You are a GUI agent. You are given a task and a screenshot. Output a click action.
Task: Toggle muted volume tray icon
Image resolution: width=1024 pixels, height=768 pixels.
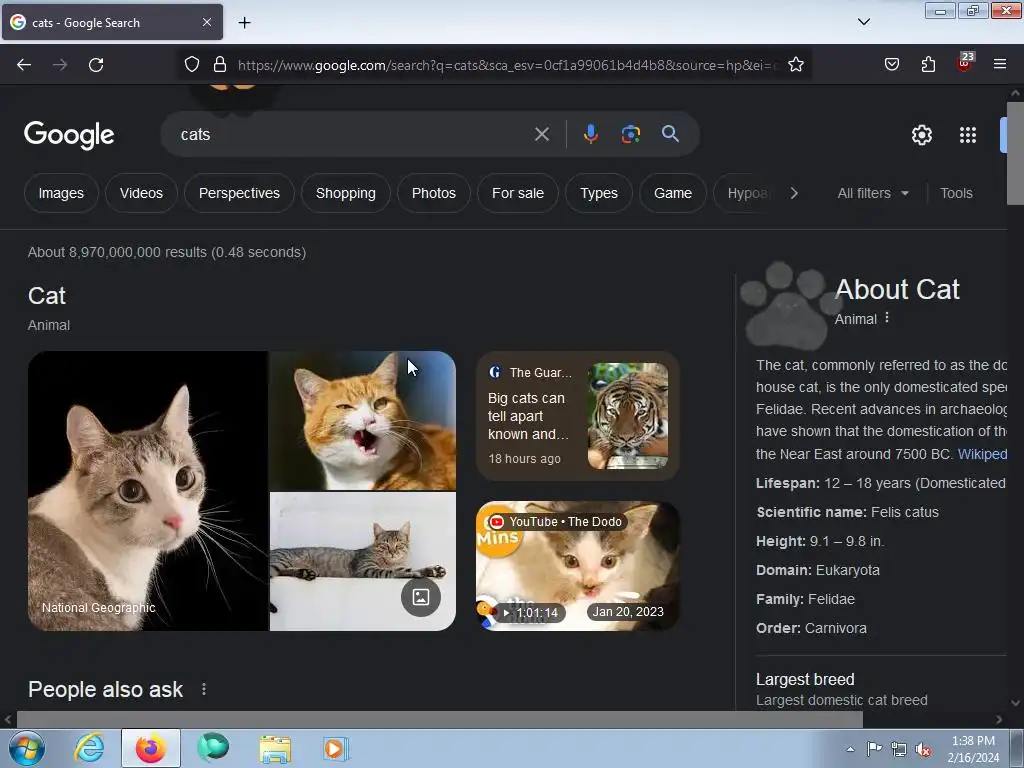[x=923, y=750]
